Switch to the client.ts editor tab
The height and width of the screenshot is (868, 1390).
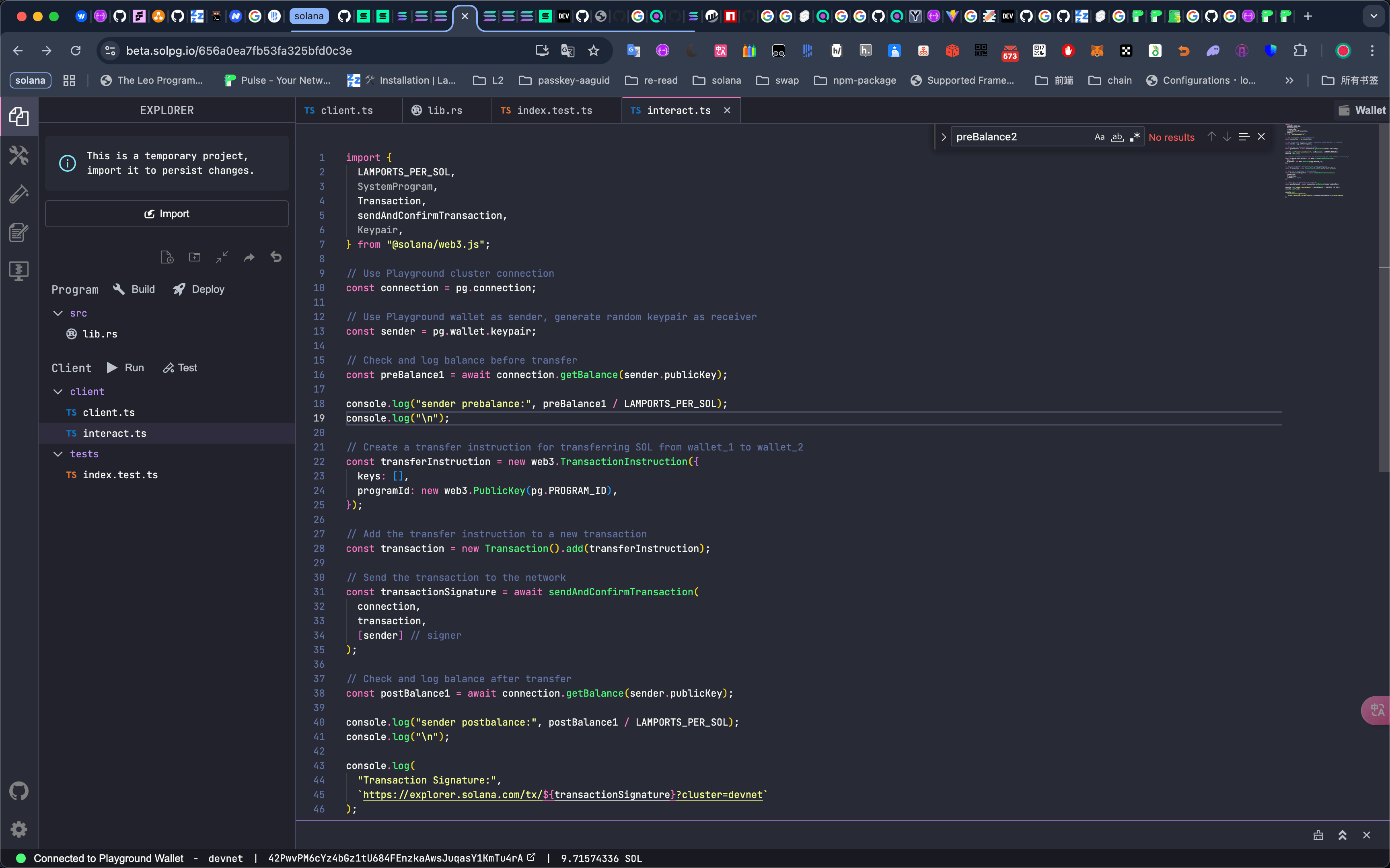click(348, 110)
